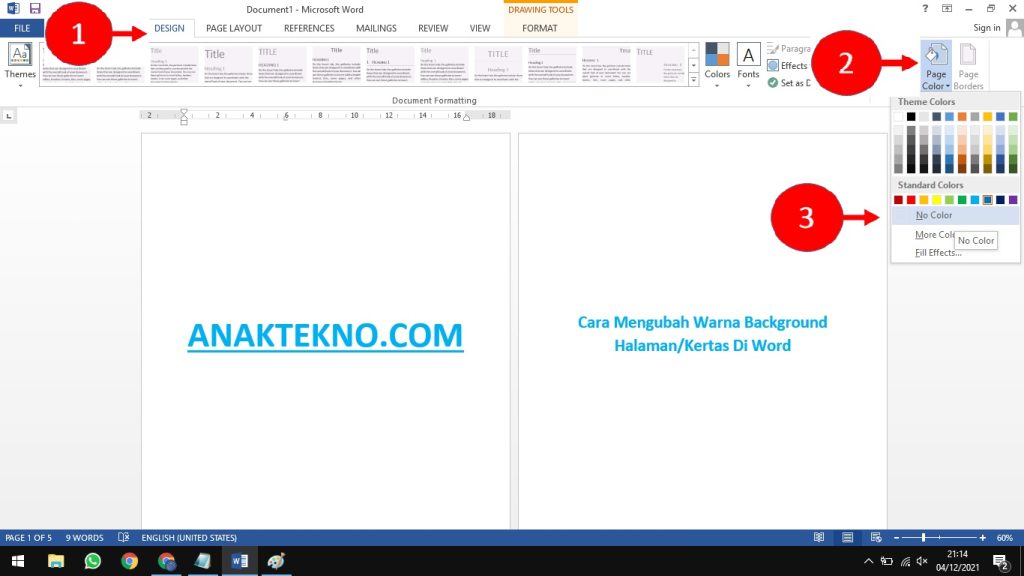Viewport: 1024px width, 576px height.
Task: Show hidden system tray icons
Action: click(x=868, y=561)
